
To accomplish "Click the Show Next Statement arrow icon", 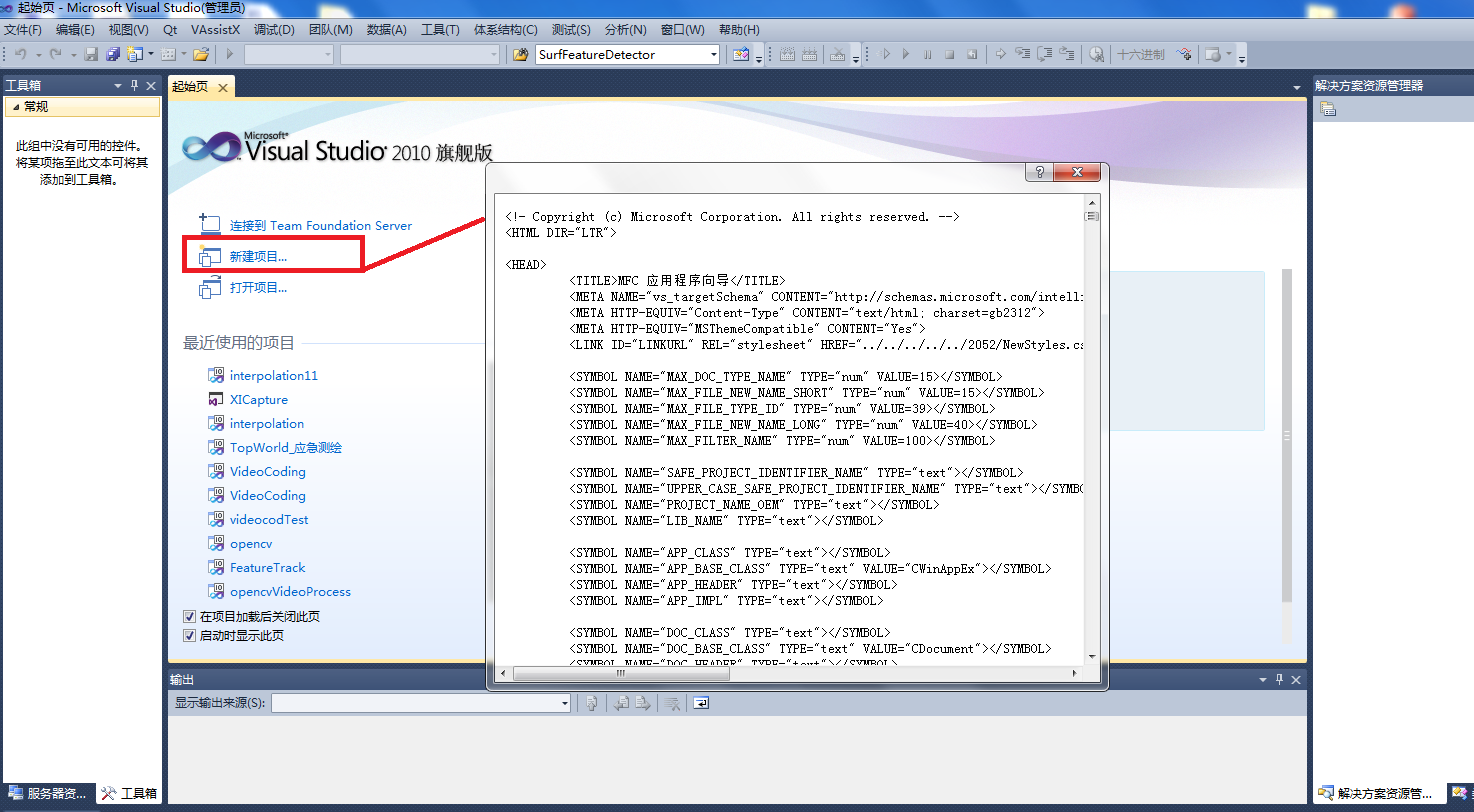I will pos(1001,54).
